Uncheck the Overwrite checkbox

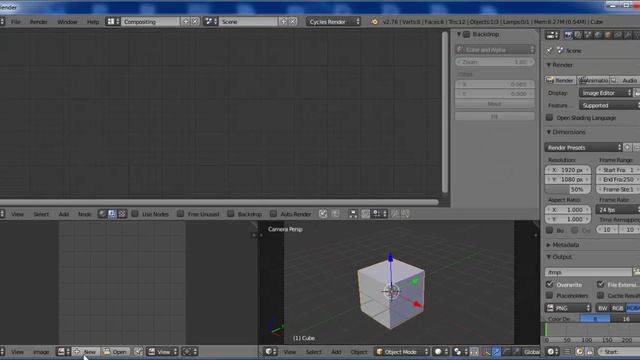click(x=549, y=284)
